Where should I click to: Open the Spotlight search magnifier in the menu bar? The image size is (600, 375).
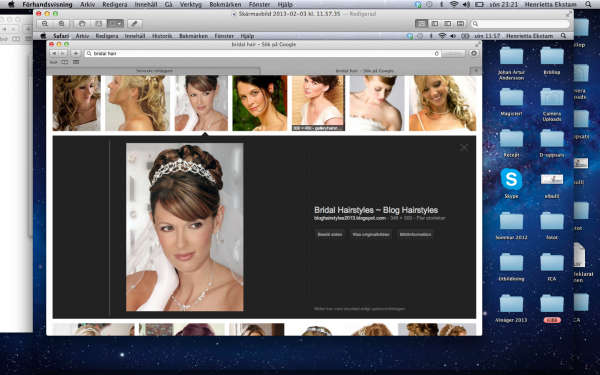[588, 5]
